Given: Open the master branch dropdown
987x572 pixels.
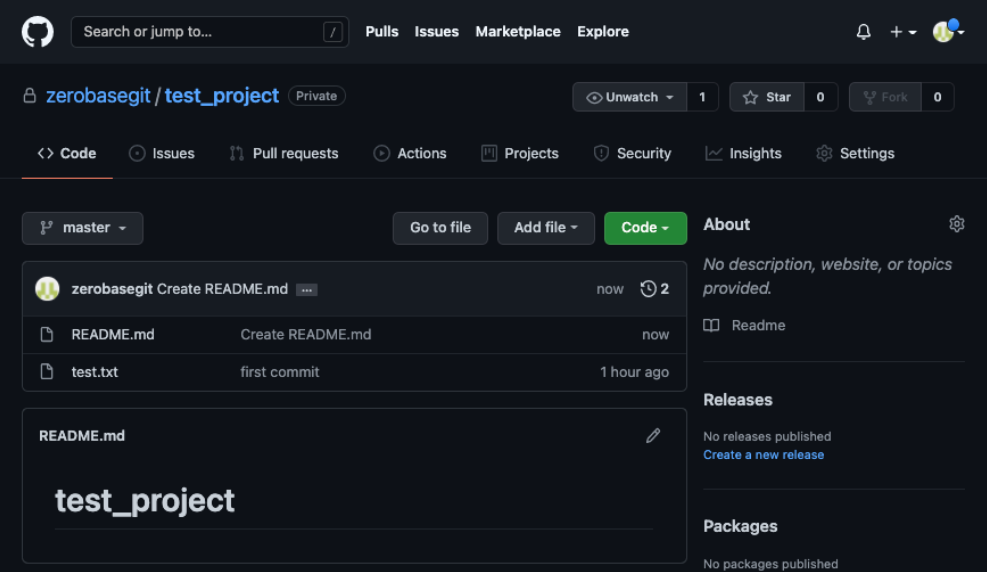Looking at the screenshot, I should coord(83,228).
